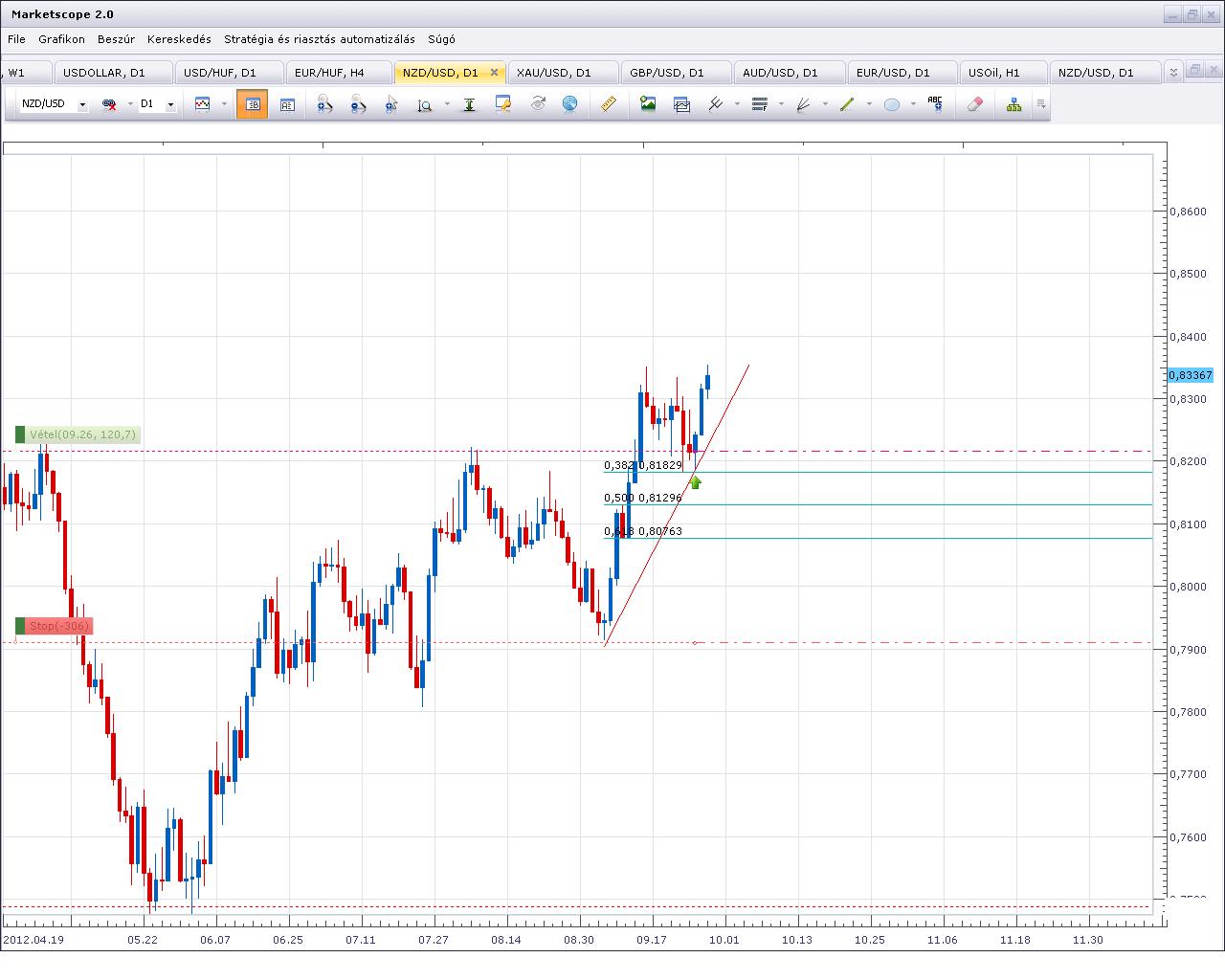Toggle the ask price mode button
The width and height of the screenshot is (1225, 980).
pyautogui.click(x=287, y=104)
